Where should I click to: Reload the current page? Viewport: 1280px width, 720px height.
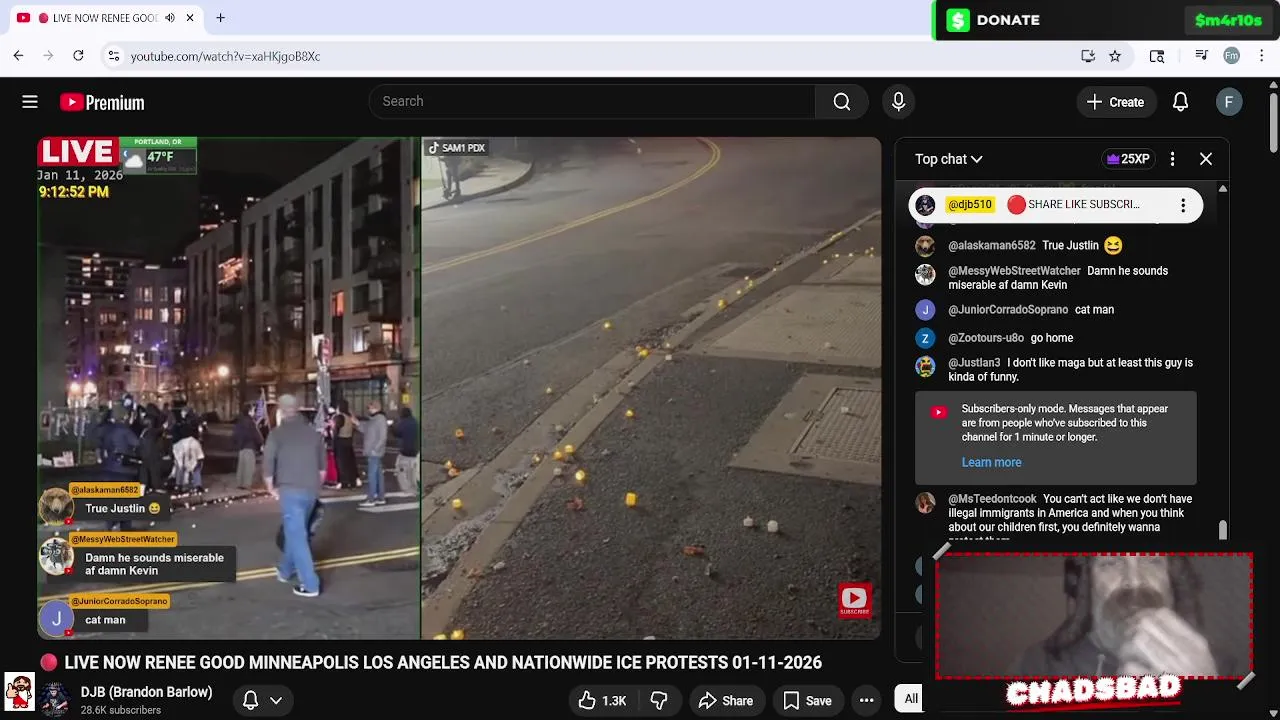click(78, 56)
